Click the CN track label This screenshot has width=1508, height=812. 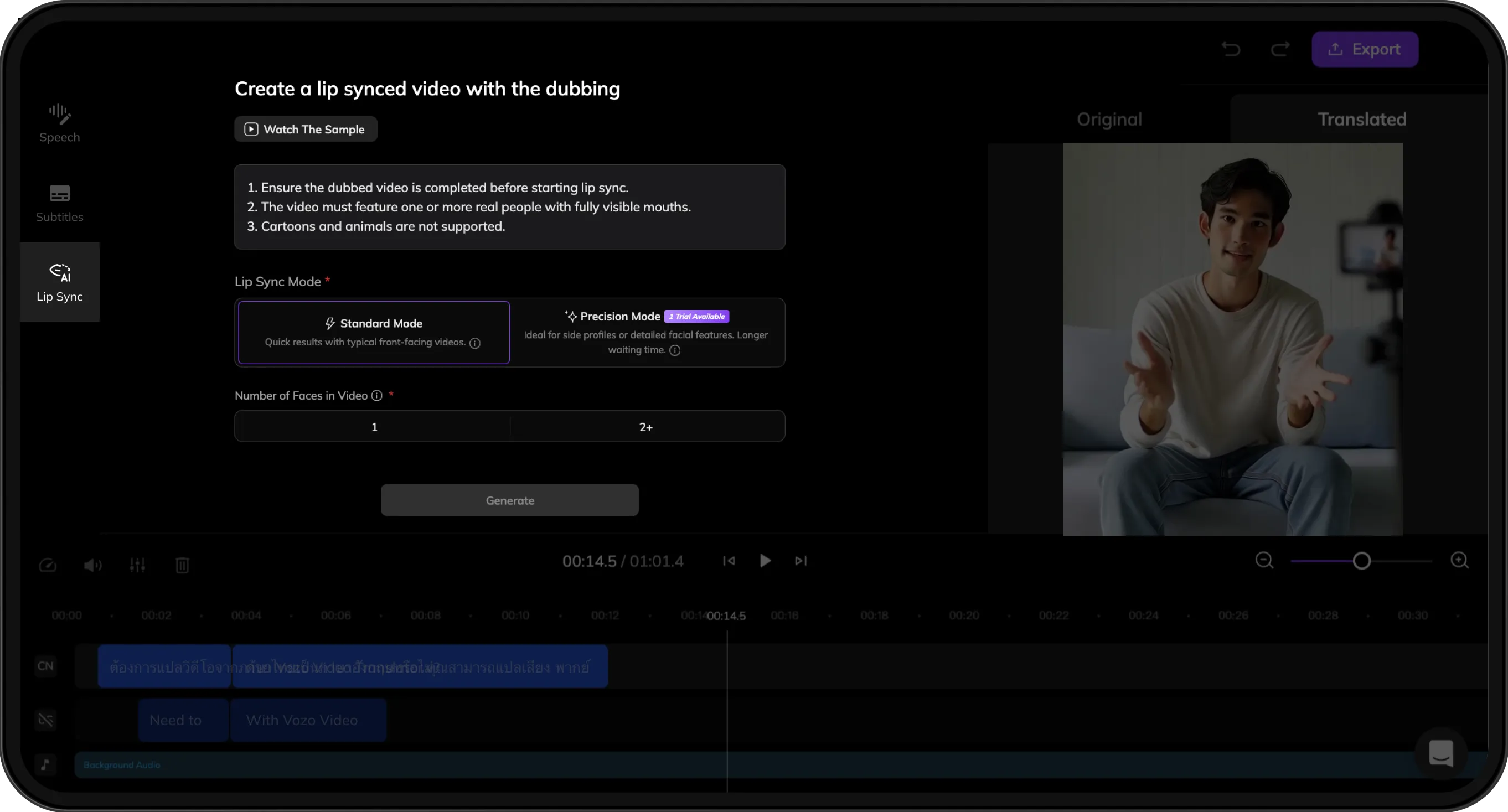tap(45, 666)
